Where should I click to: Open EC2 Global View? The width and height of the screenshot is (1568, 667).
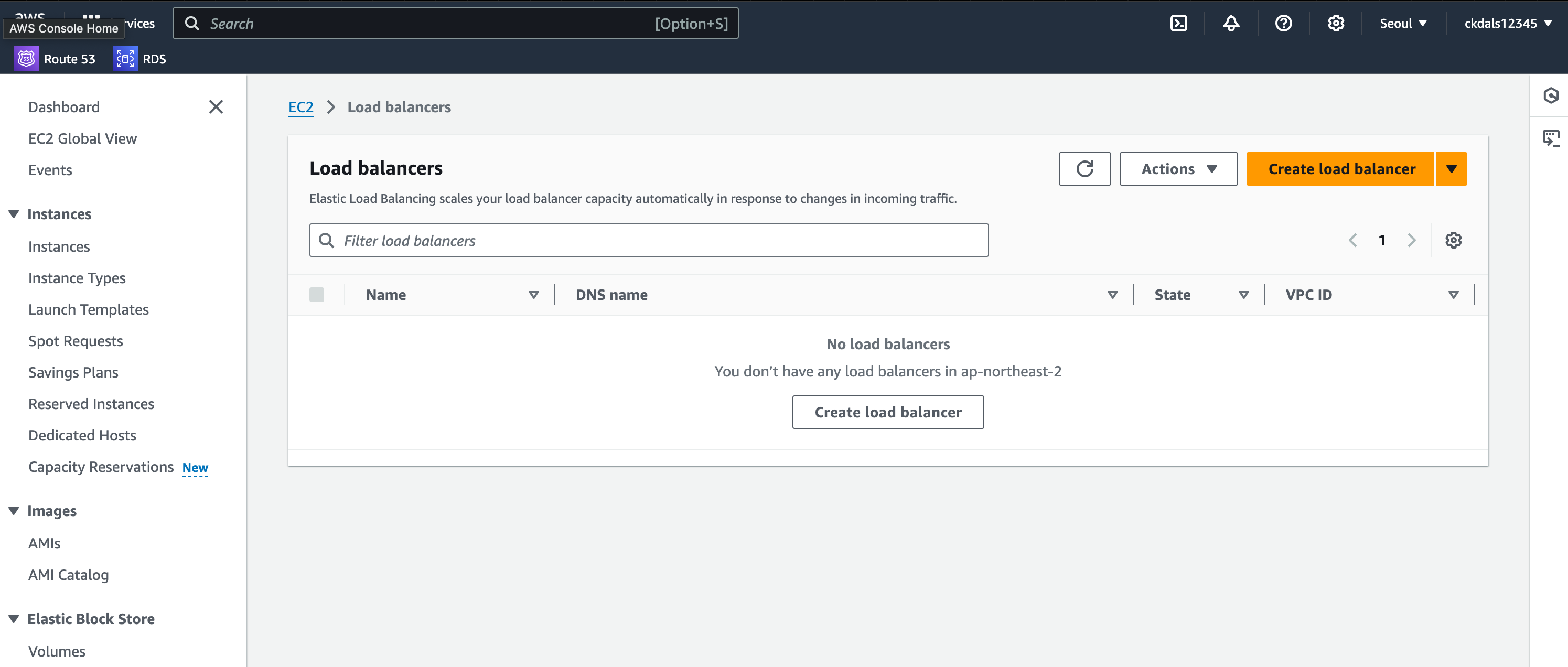pos(82,138)
